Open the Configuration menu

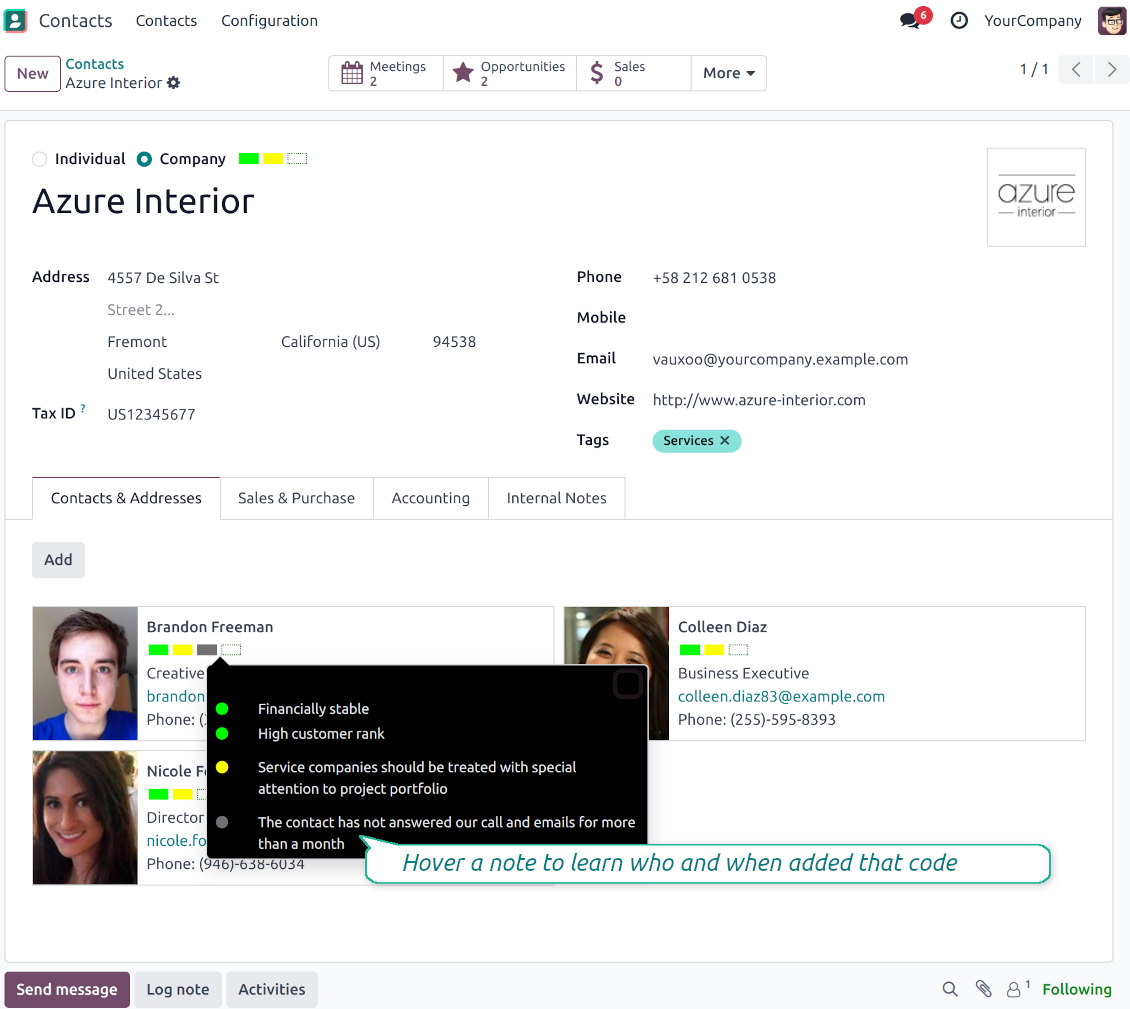pyautogui.click(x=269, y=20)
